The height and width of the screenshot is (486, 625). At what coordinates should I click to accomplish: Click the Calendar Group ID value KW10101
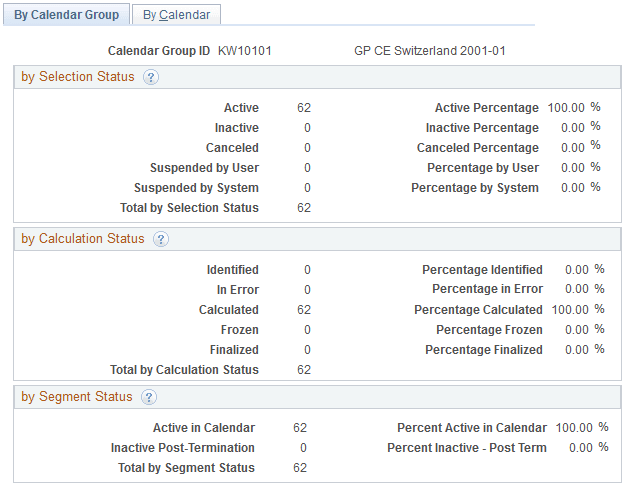pos(245,50)
